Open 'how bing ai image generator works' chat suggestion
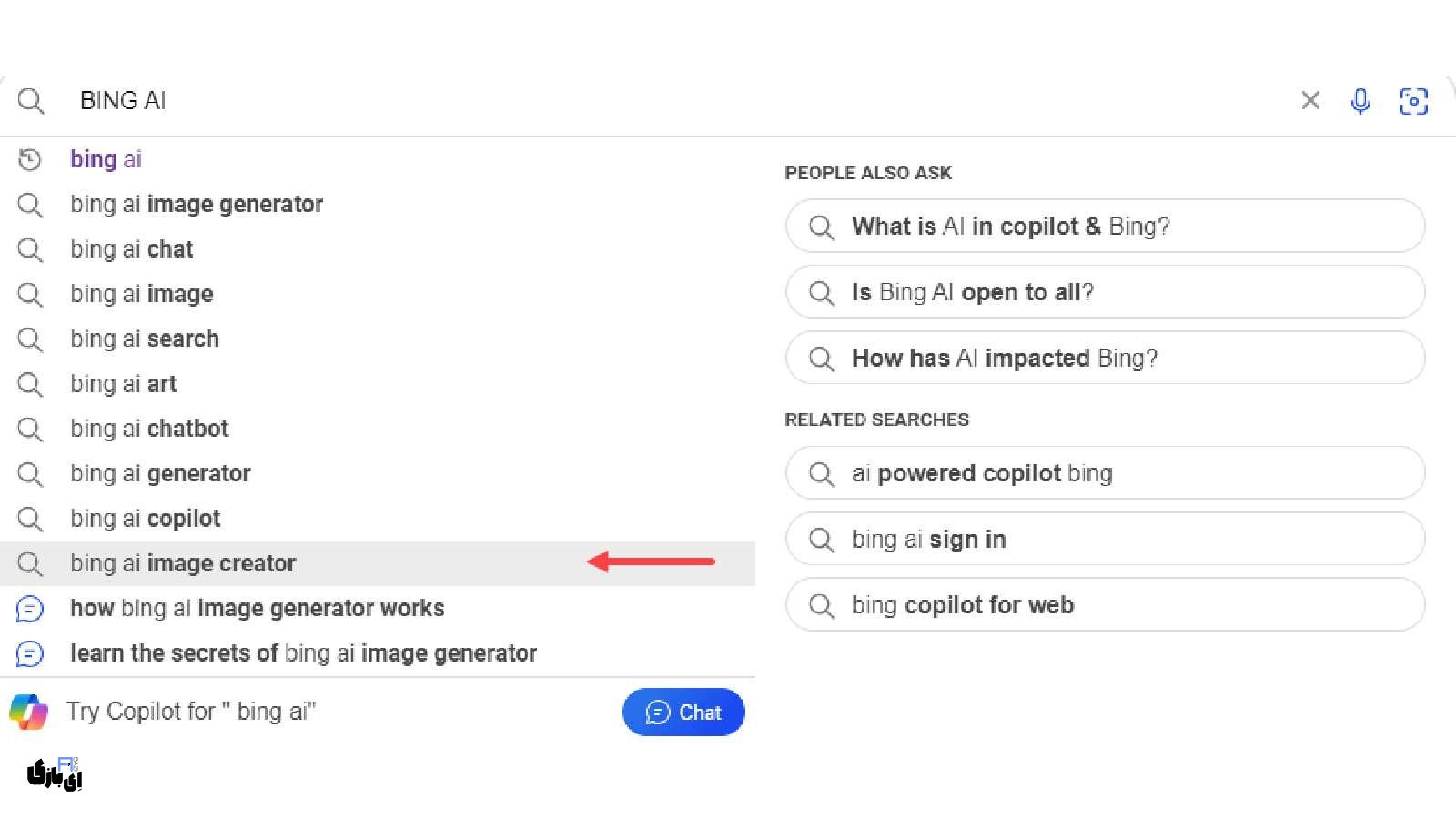Image resolution: width=1456 pixels, height=819 pixels. (x=378, y=608)
